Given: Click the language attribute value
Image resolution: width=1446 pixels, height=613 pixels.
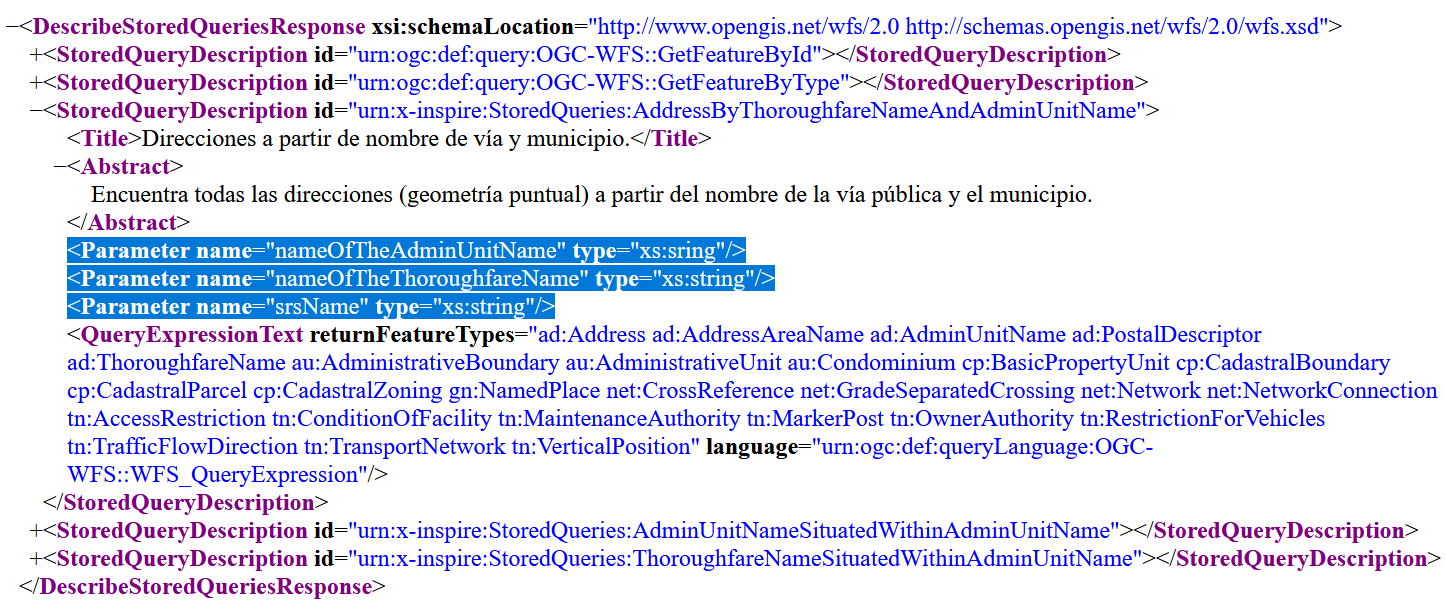Looking at the screenshot, I should pyautogui.click(x=1050, y=446).
